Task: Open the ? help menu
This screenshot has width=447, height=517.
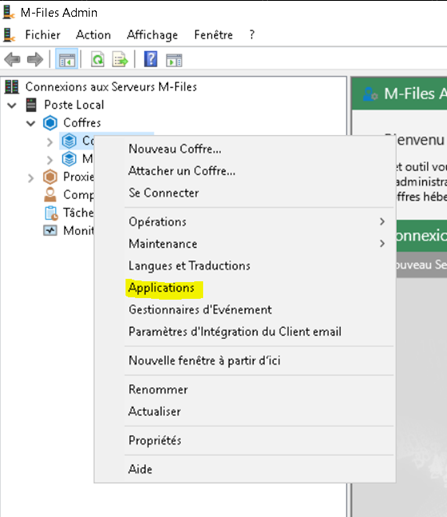Action: [x=252, y=35]
